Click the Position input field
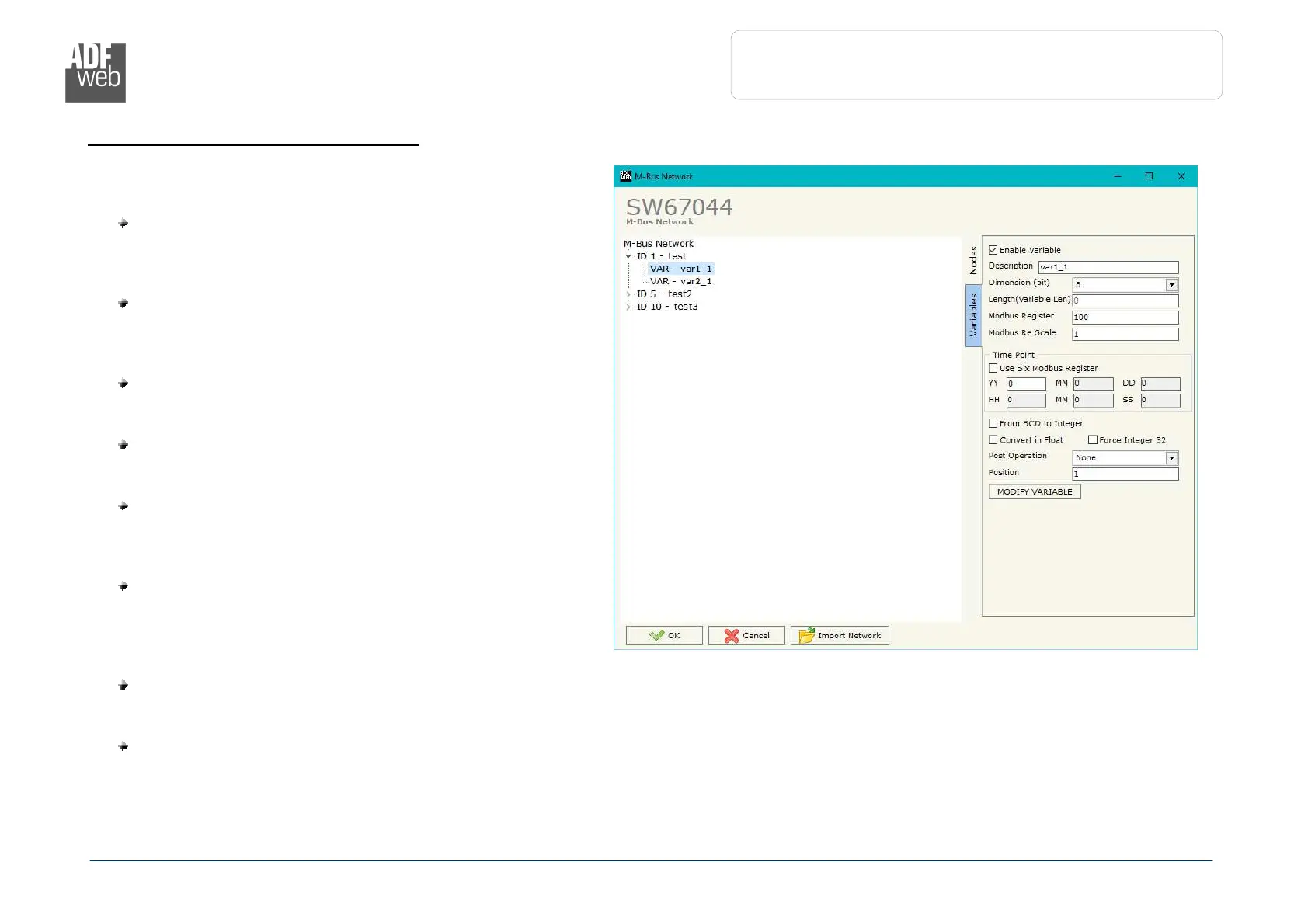Screen dimensions: 1308x924 coord(1125,474)
